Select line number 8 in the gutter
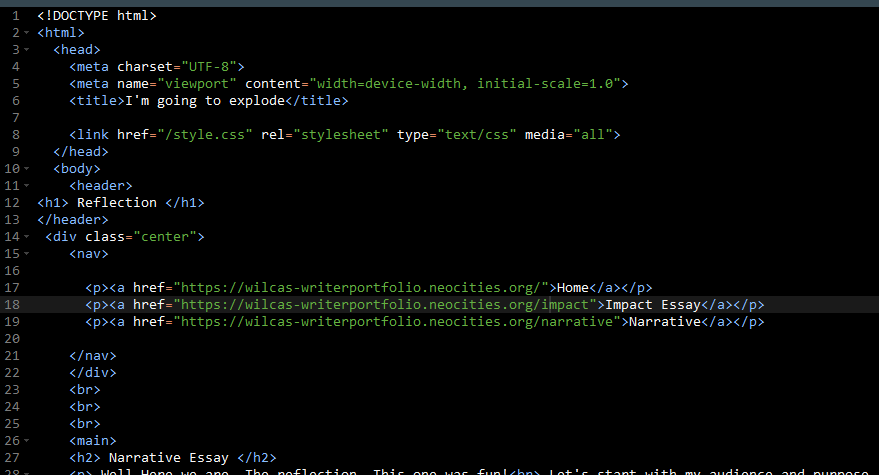 click(15, 135)
